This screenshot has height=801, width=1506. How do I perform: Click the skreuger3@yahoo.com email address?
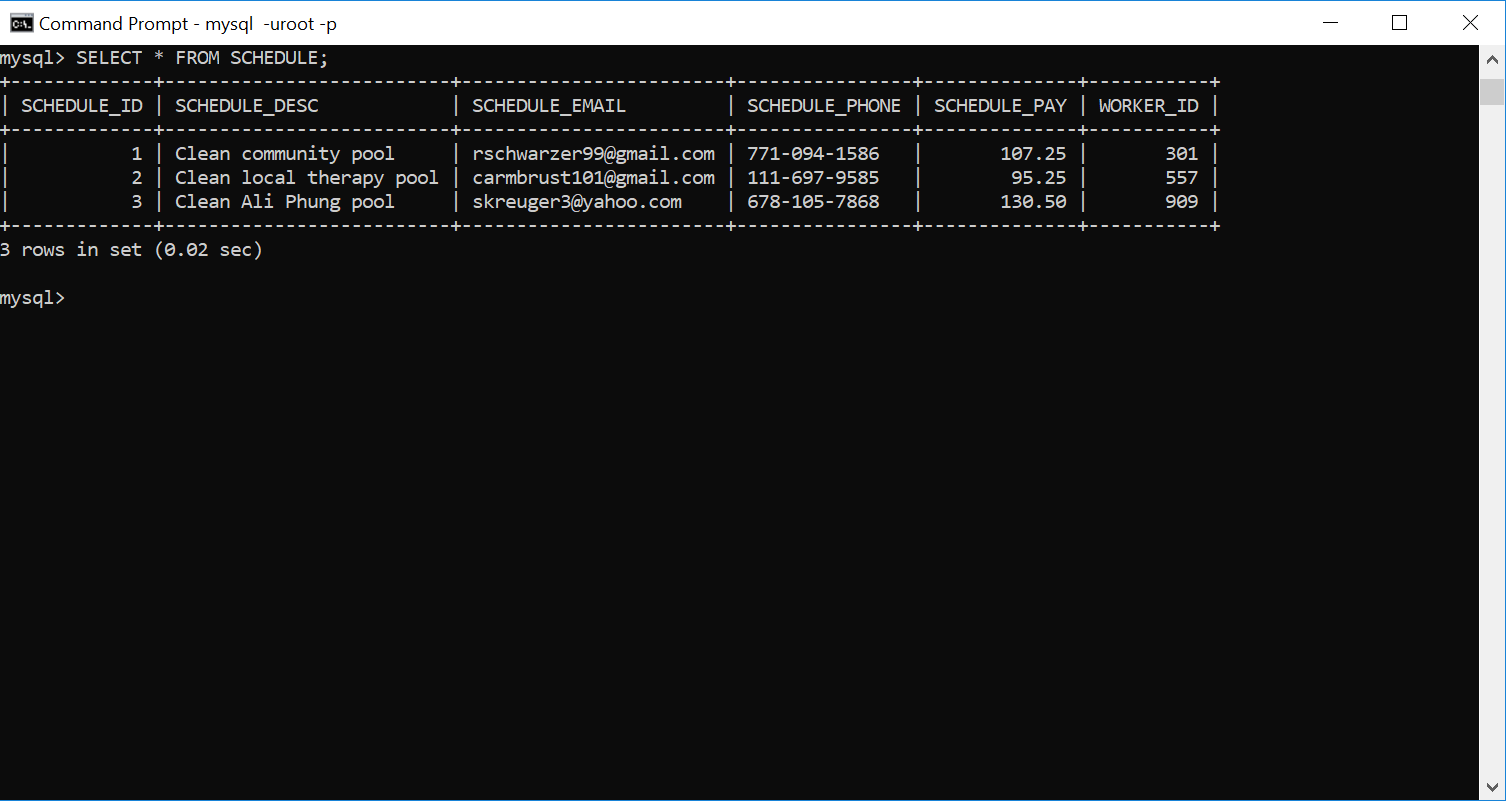click(x=577, y=201)
